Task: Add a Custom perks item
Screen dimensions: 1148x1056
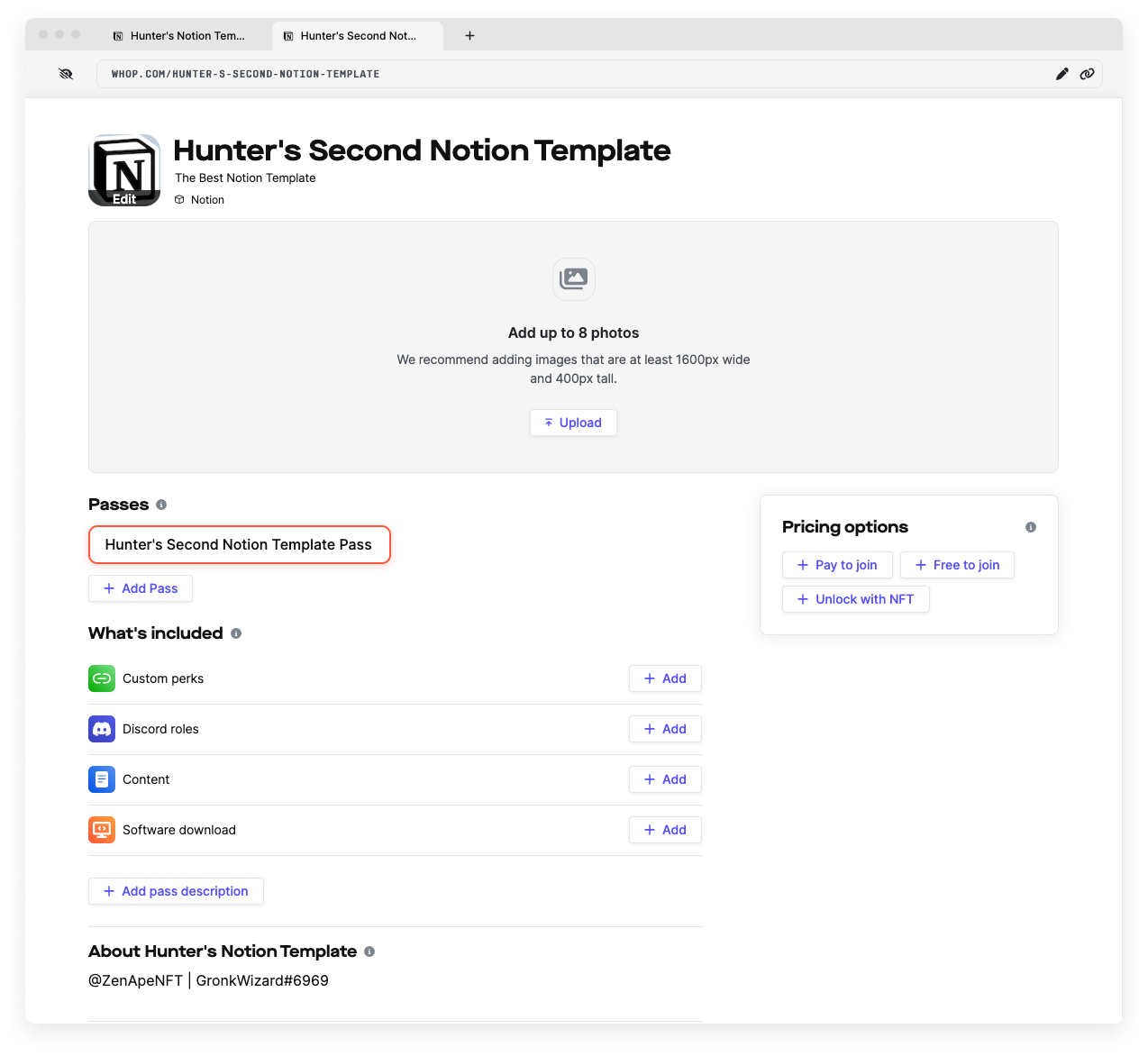Action: pyautogui.click(x=665, y=678)
